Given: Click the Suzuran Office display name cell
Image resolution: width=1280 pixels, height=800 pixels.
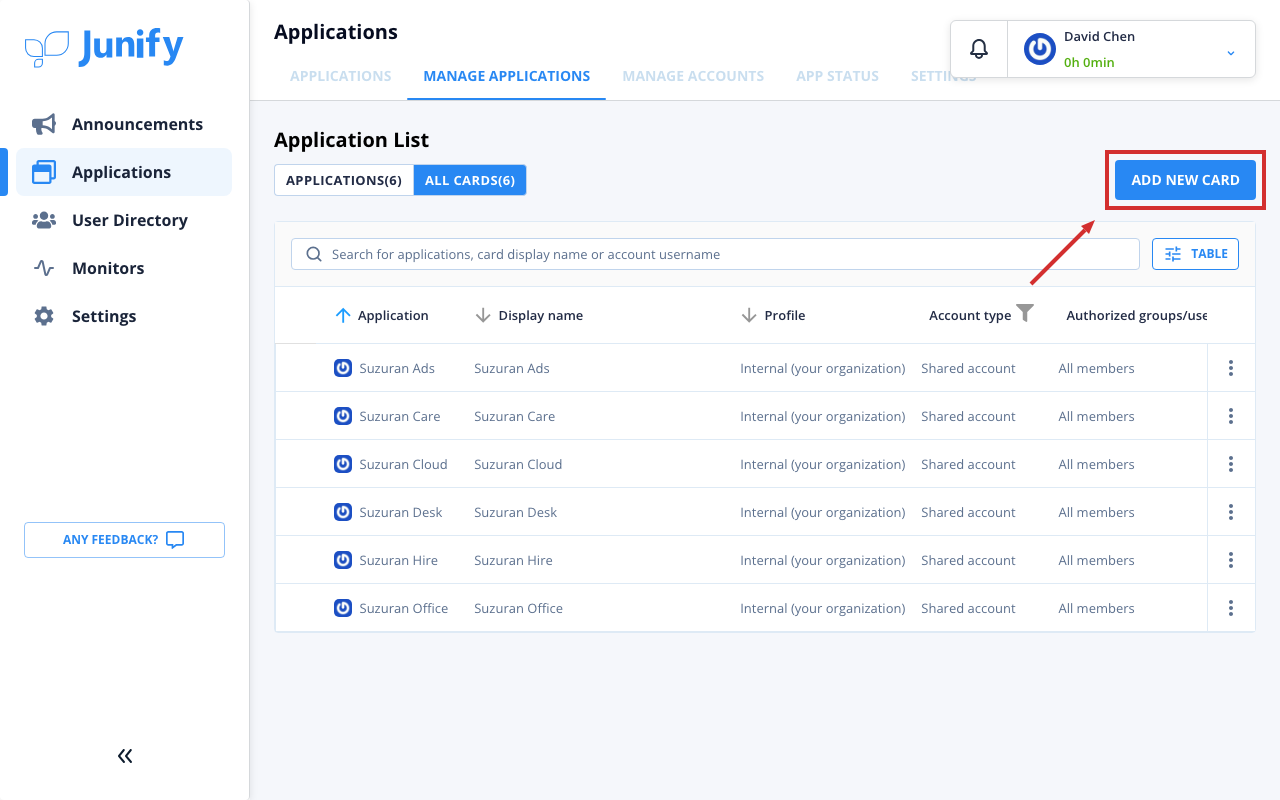Looking at the screenshot, I should 518,608.
